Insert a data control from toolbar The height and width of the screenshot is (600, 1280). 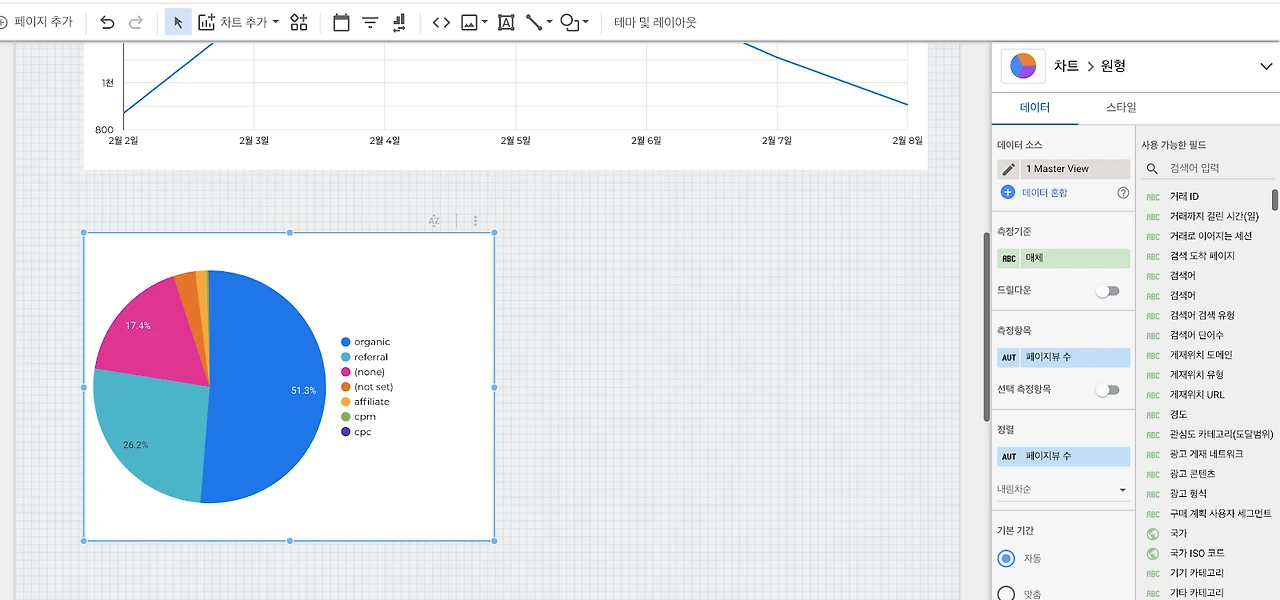click(x=399, y=22)
